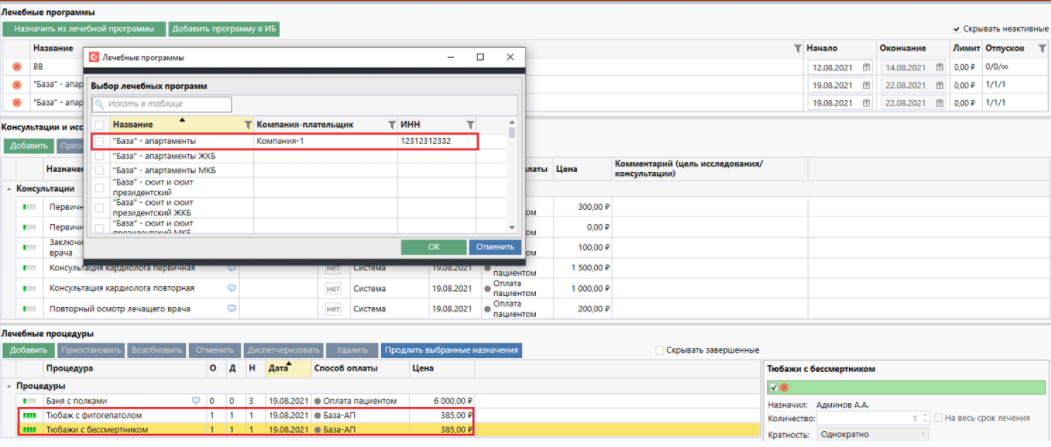Click the comment bubble icon for Баня с полками

tap(195, 400)
